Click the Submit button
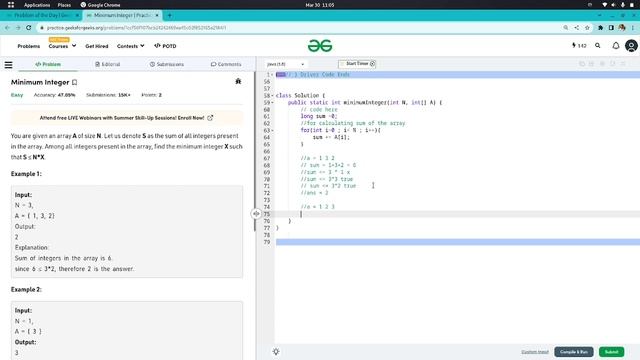This screenshot has height=360, width=640. tap(611, 352)
